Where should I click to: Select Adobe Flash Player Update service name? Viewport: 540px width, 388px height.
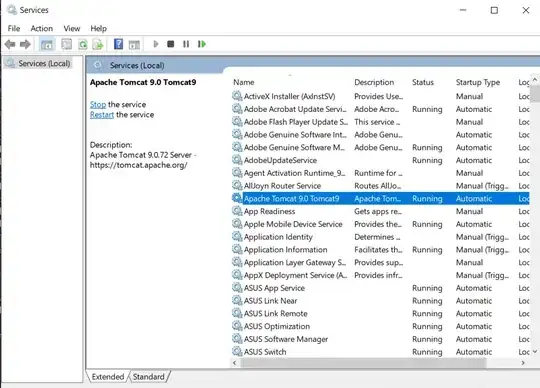(296, 122)
